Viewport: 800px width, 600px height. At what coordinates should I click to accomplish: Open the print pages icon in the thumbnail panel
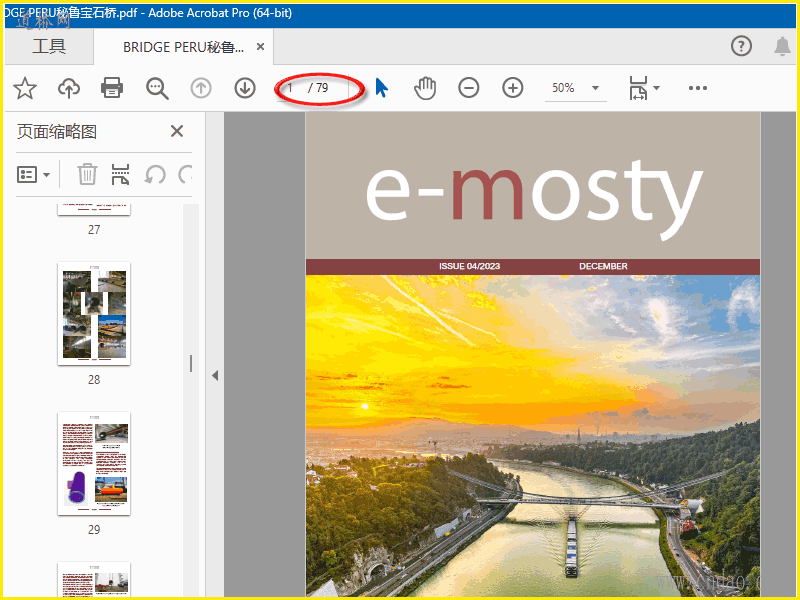point(120,174)
